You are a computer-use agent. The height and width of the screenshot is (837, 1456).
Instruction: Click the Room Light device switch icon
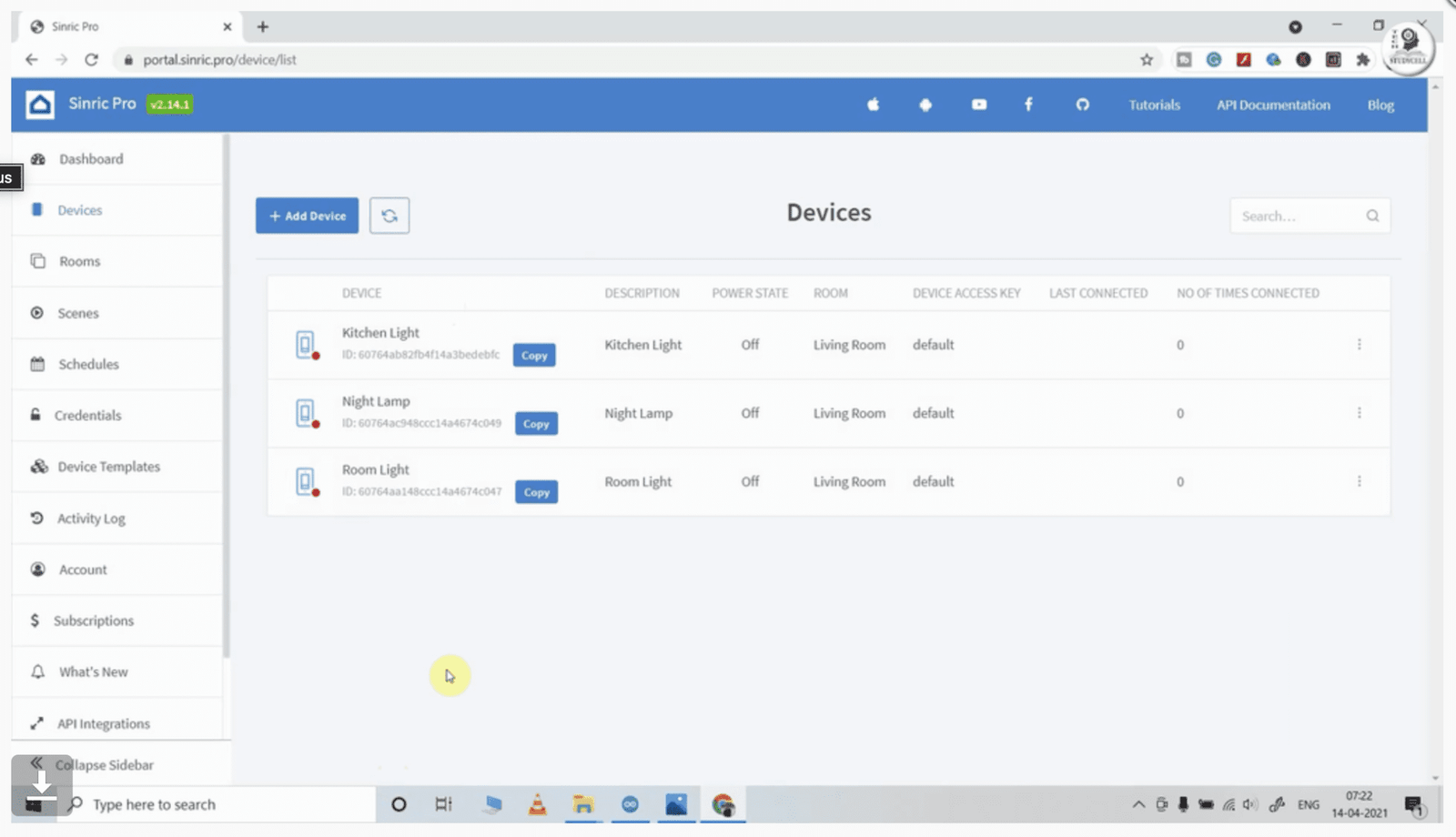point(307,481)
